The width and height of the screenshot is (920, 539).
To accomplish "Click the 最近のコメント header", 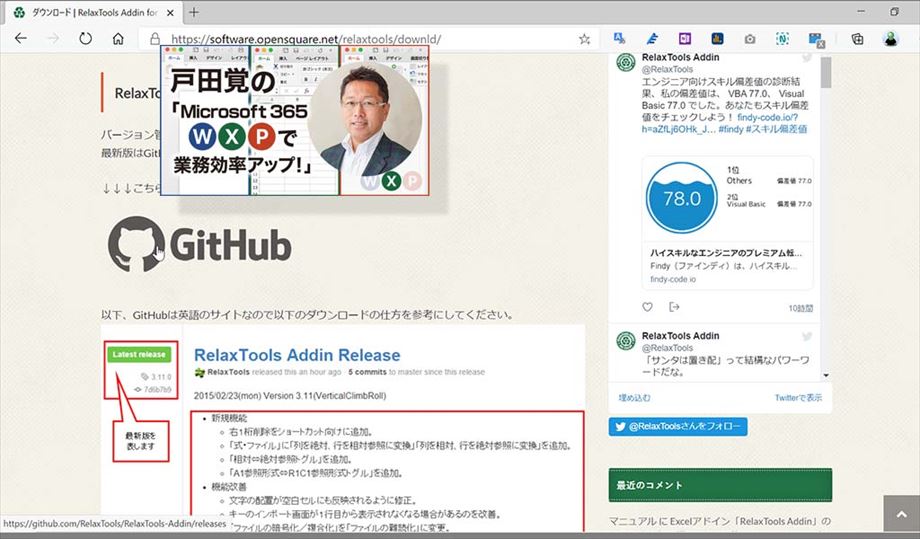I will [x=720, y=485].
